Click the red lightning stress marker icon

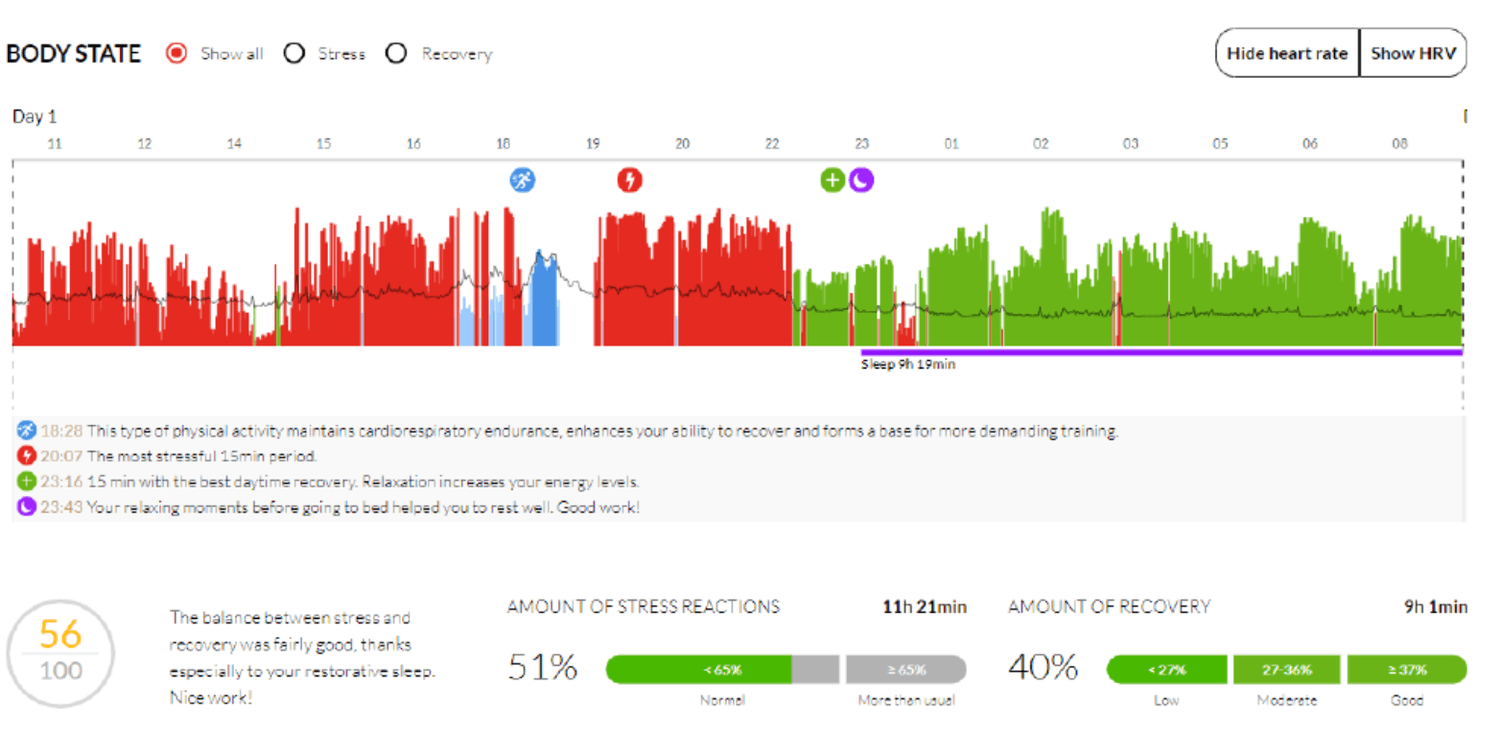[629, 180]
